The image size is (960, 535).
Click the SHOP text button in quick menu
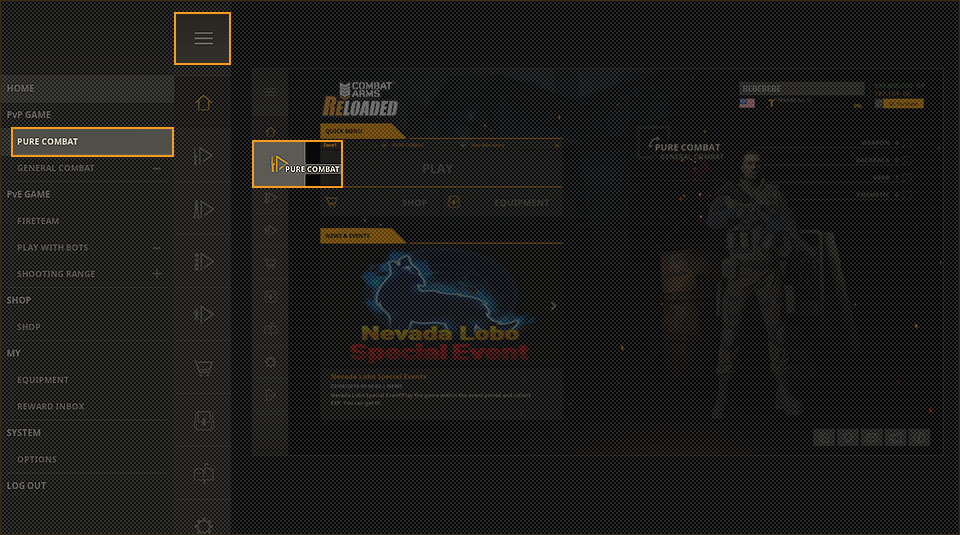(x=414, y=203)
